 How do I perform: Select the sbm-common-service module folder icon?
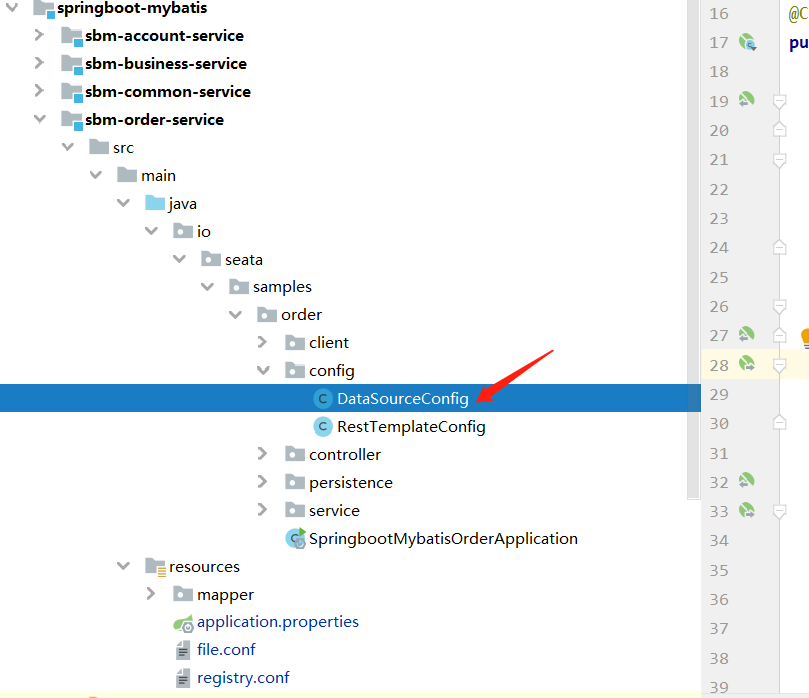click(72, 92)
